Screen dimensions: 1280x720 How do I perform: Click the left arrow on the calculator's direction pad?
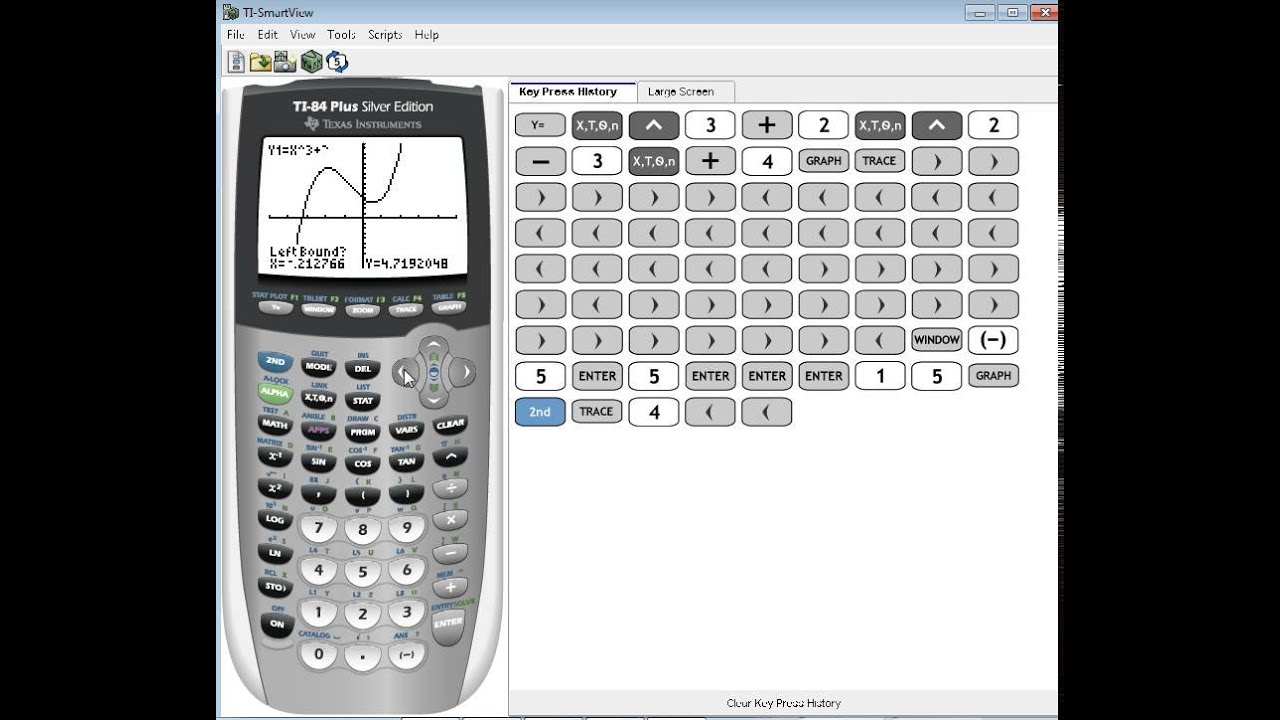tap(404, 373)
